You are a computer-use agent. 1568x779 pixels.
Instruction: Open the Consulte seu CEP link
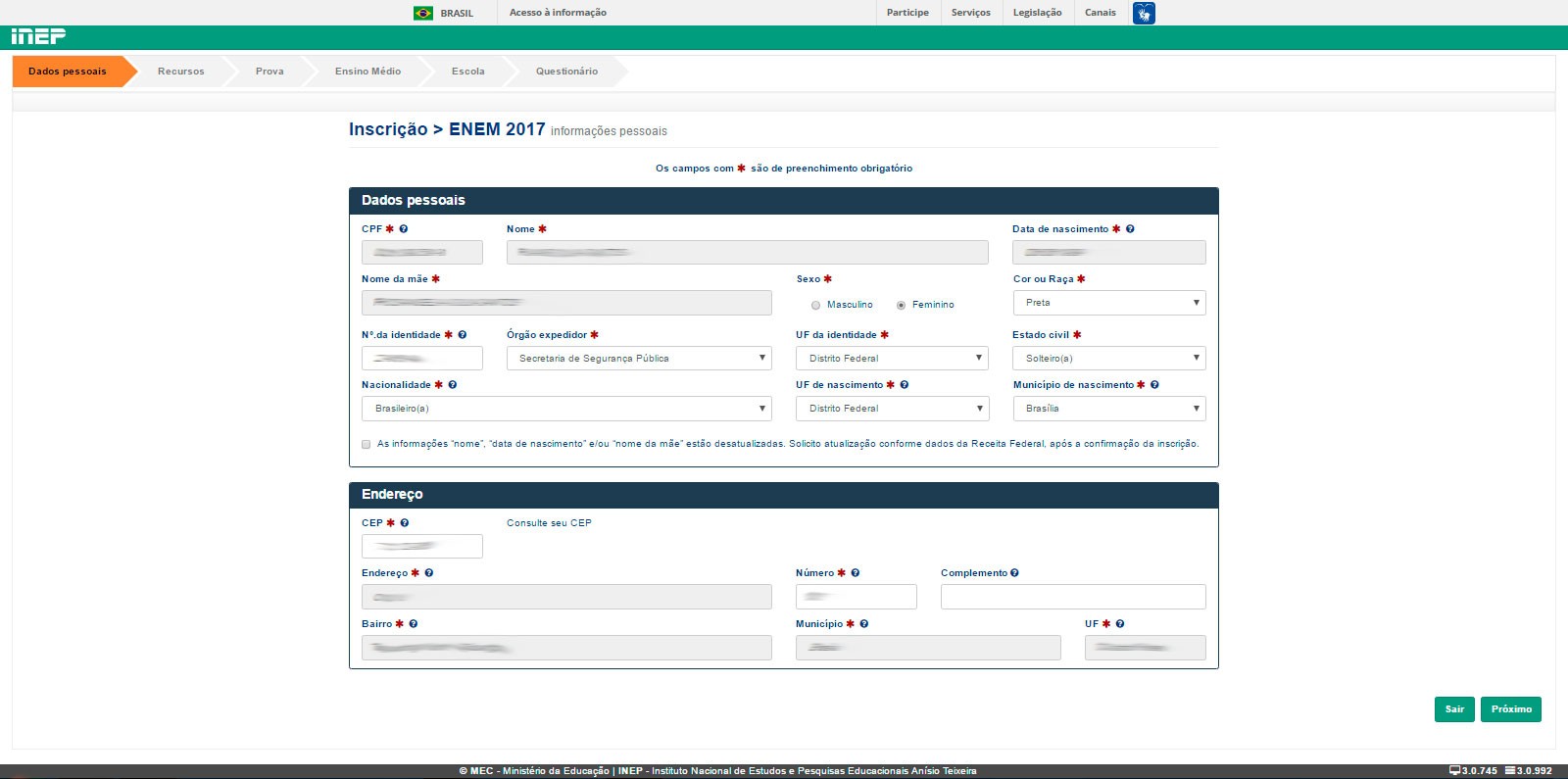coord(549,523)
